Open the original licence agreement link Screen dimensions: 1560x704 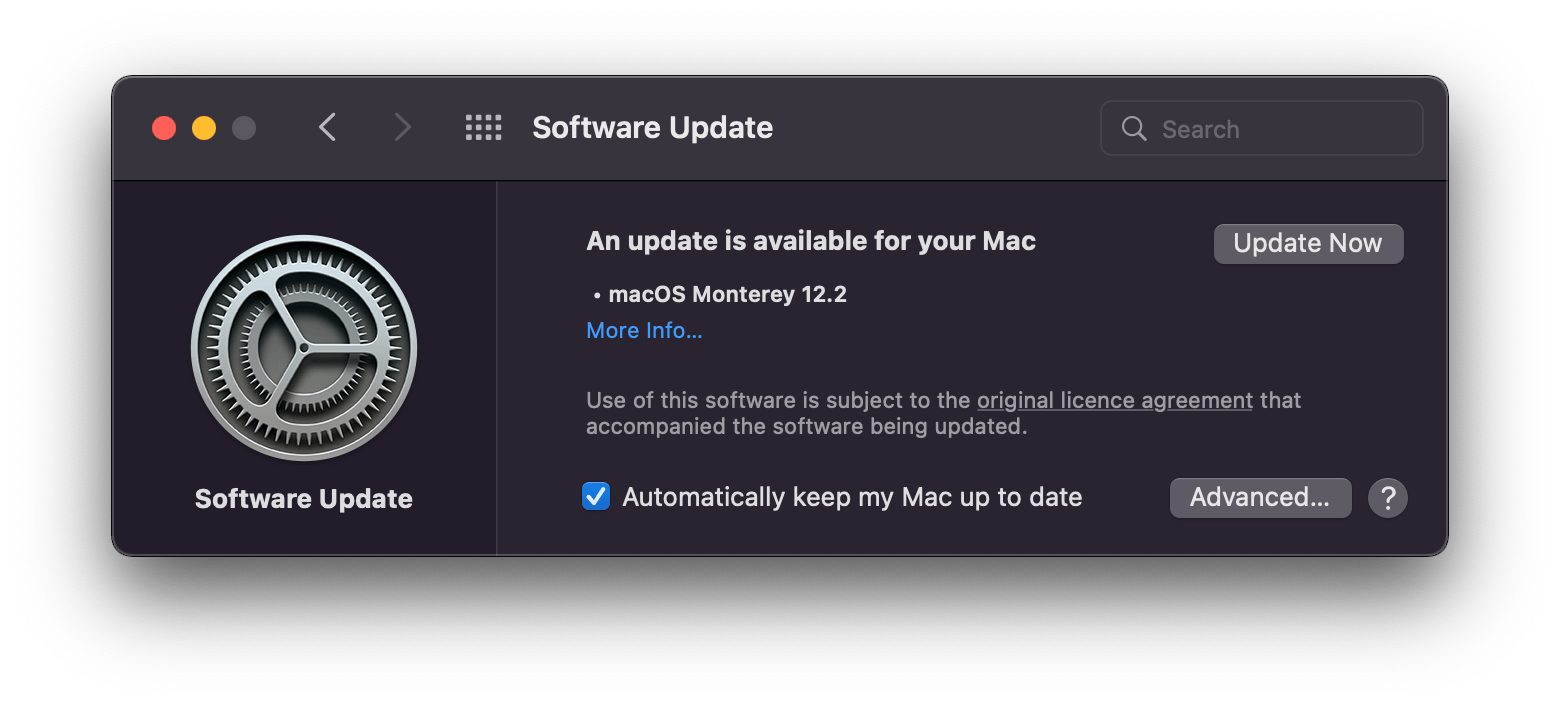1114,399
